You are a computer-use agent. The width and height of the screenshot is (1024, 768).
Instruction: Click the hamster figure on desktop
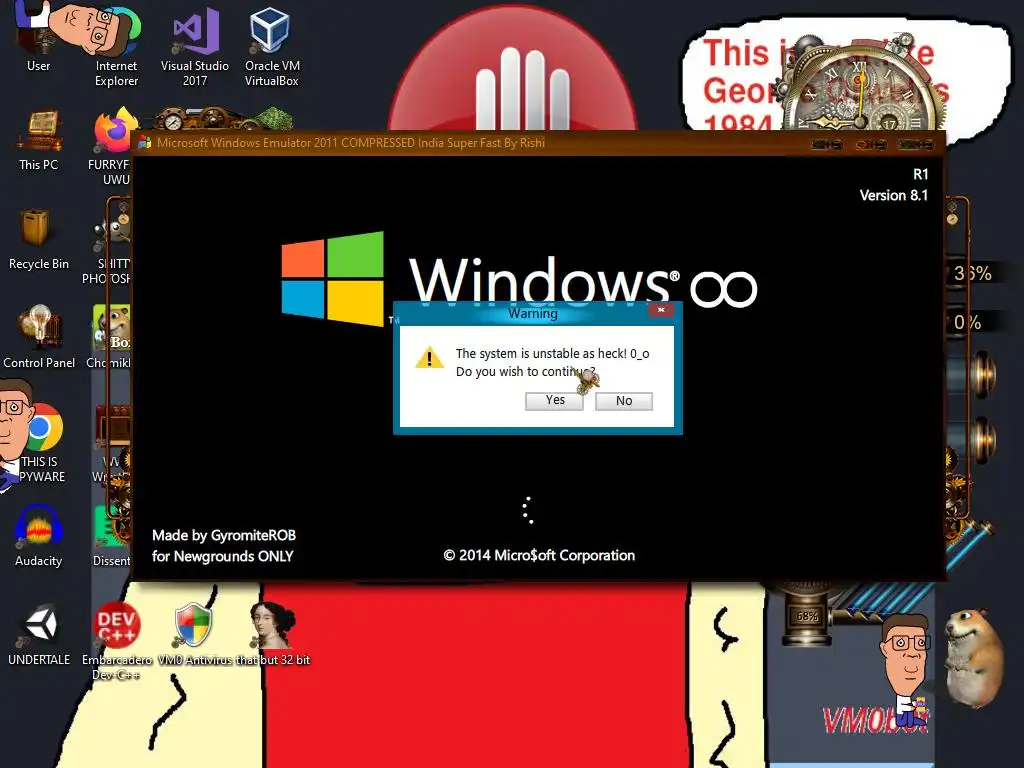pyautogui.click(x=973, y=658)
